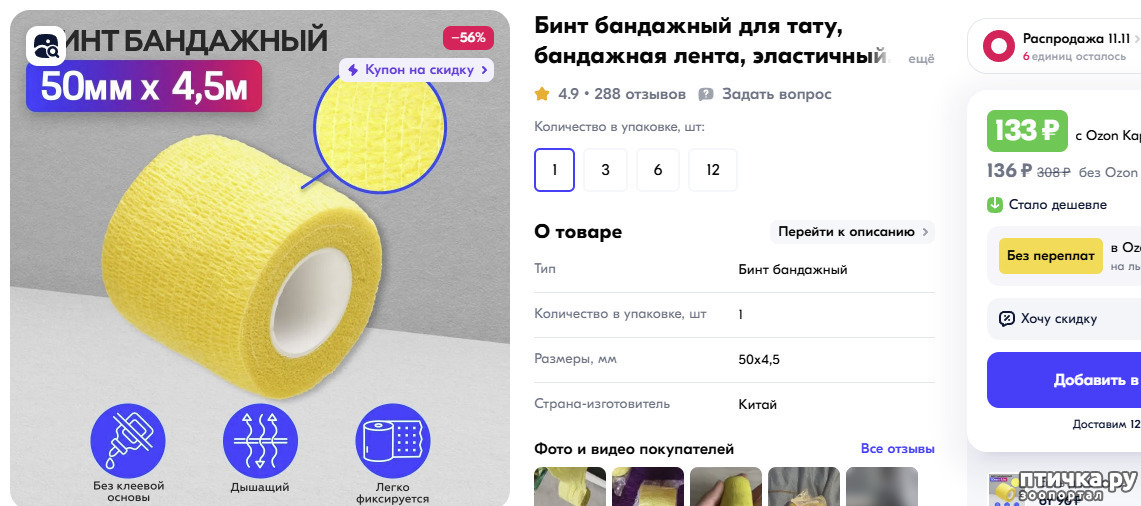1141x506 pixels.
Task: Open the first customer photo thumbnail
Action: [570, 486]
